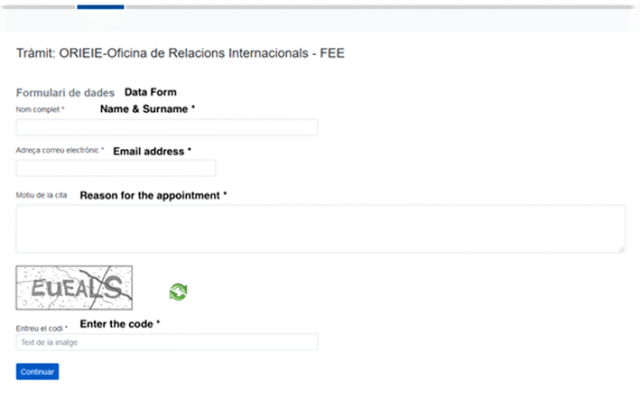
Task: Click the Continuar button
Action: tap(37, 371)
